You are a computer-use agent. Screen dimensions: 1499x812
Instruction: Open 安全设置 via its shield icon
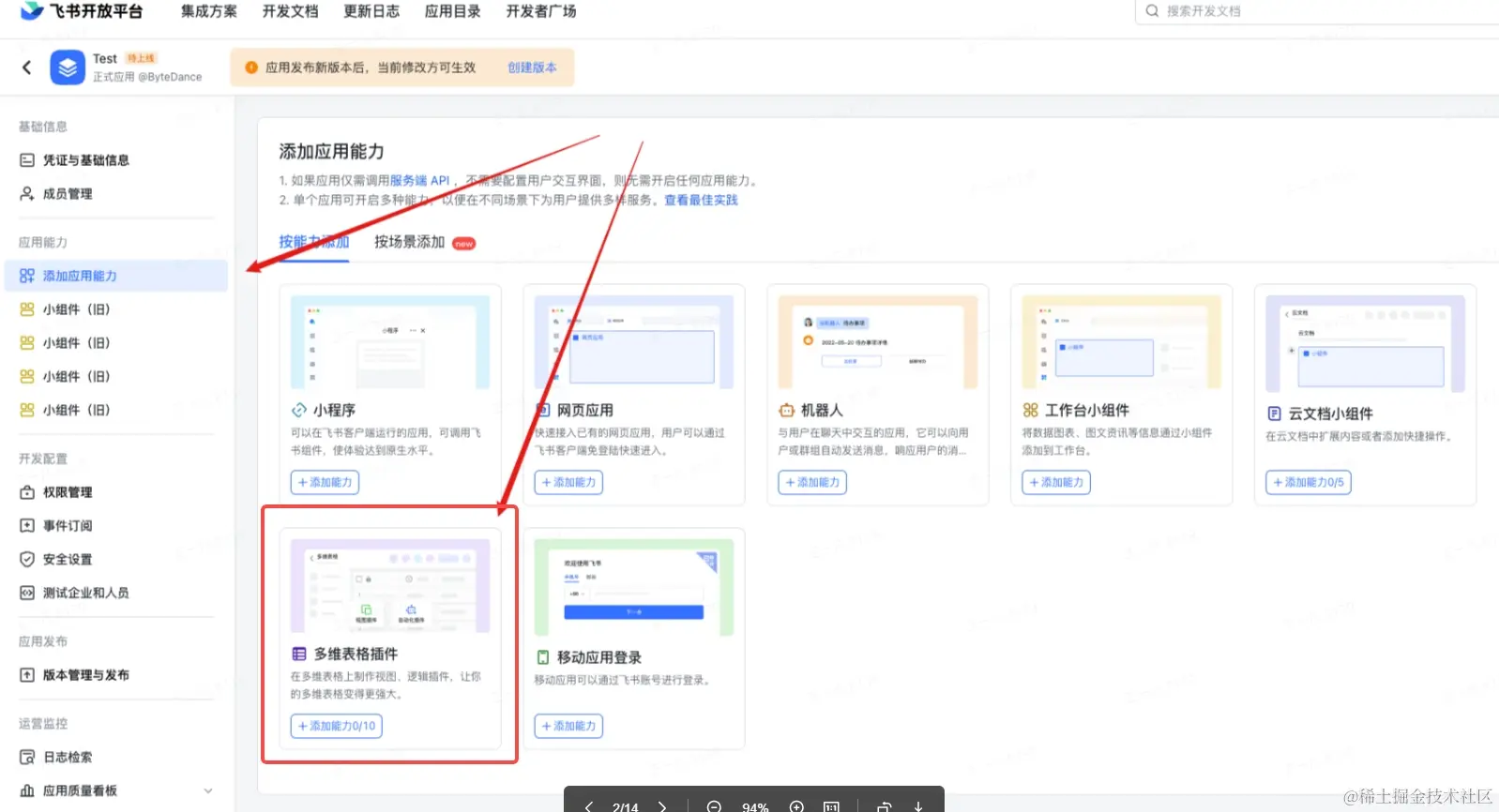click(x=27, y=560)
